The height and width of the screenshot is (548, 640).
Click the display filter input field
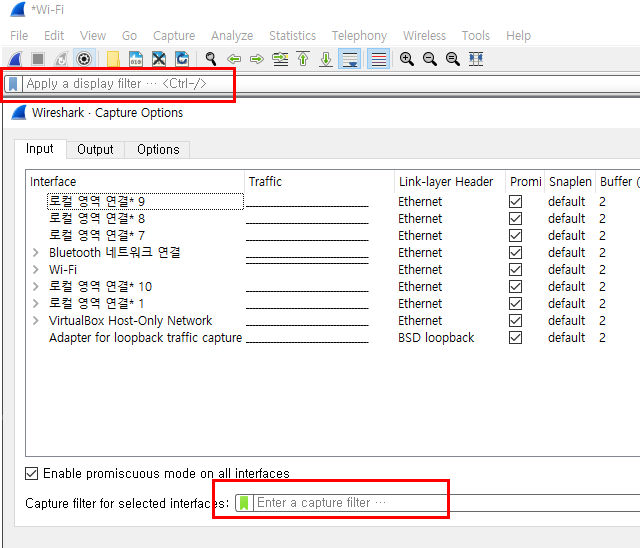331,84
